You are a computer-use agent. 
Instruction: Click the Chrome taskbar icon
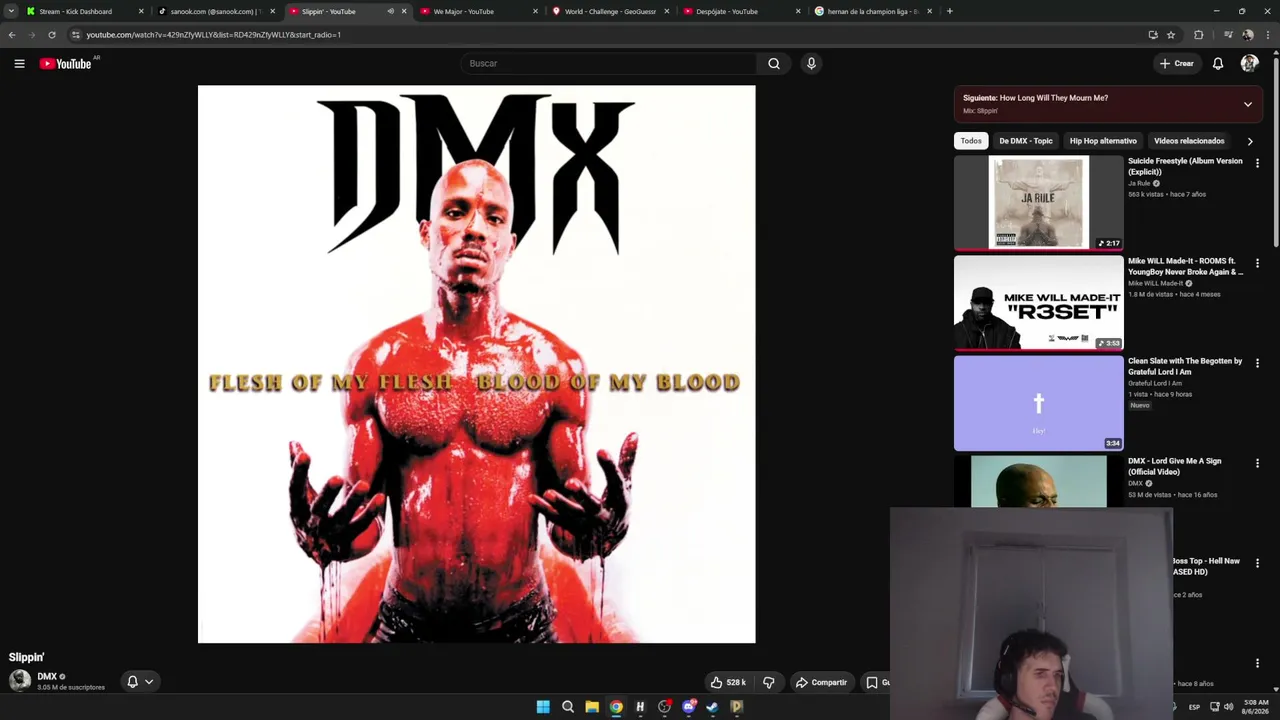coord(616,707)
